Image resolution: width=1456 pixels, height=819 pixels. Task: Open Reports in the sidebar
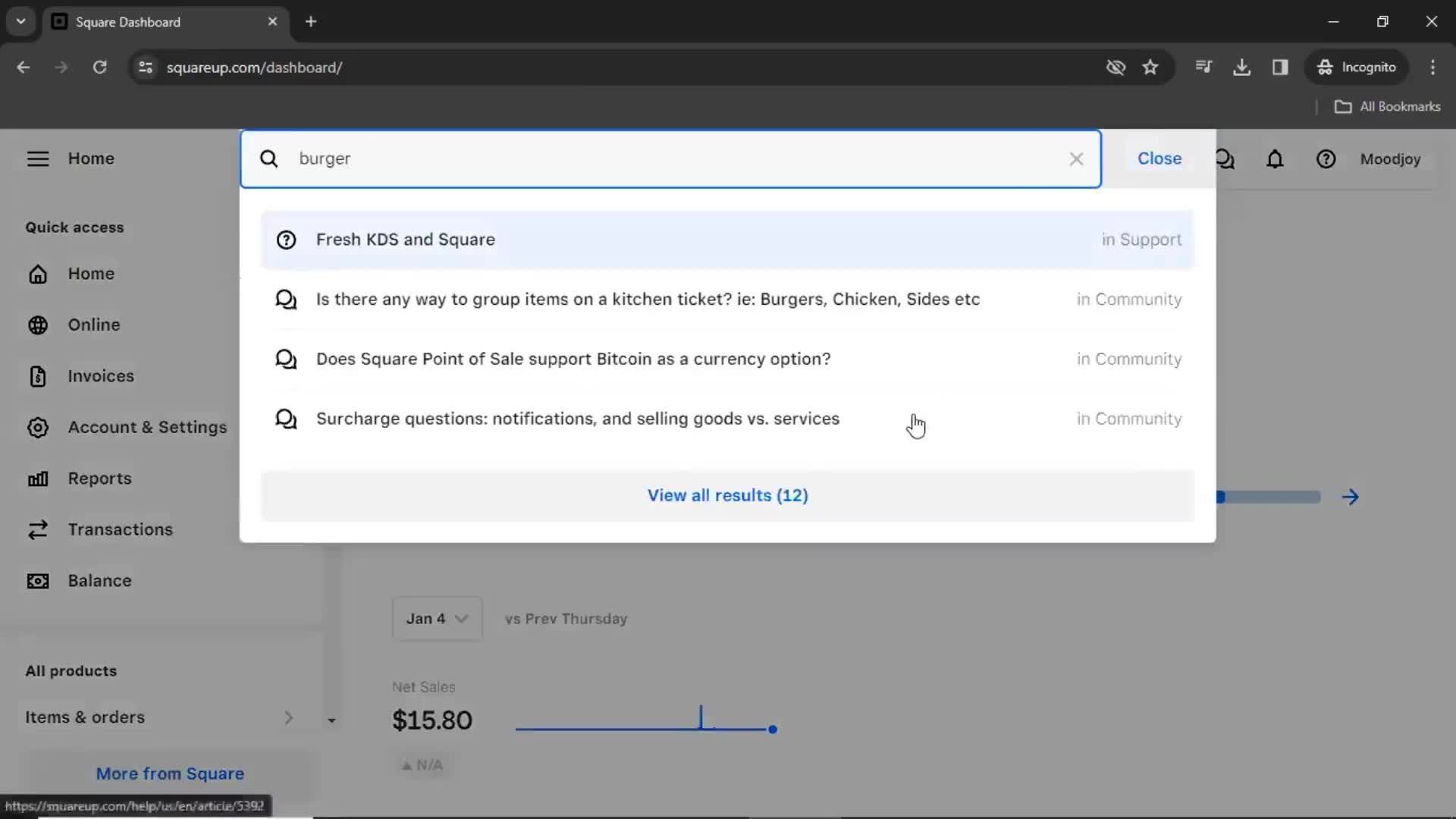[x=99, y=478]
